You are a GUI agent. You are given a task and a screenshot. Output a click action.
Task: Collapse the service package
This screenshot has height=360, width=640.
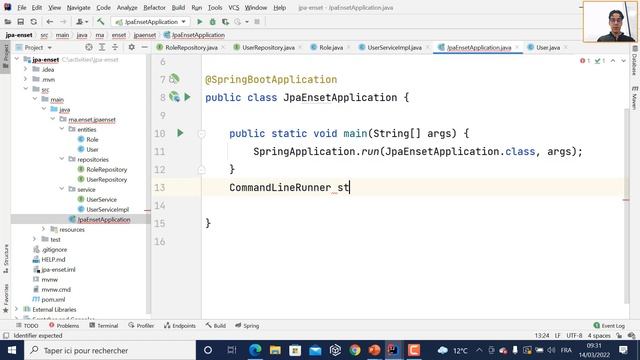pyautogui.click(x=62, y=189)
